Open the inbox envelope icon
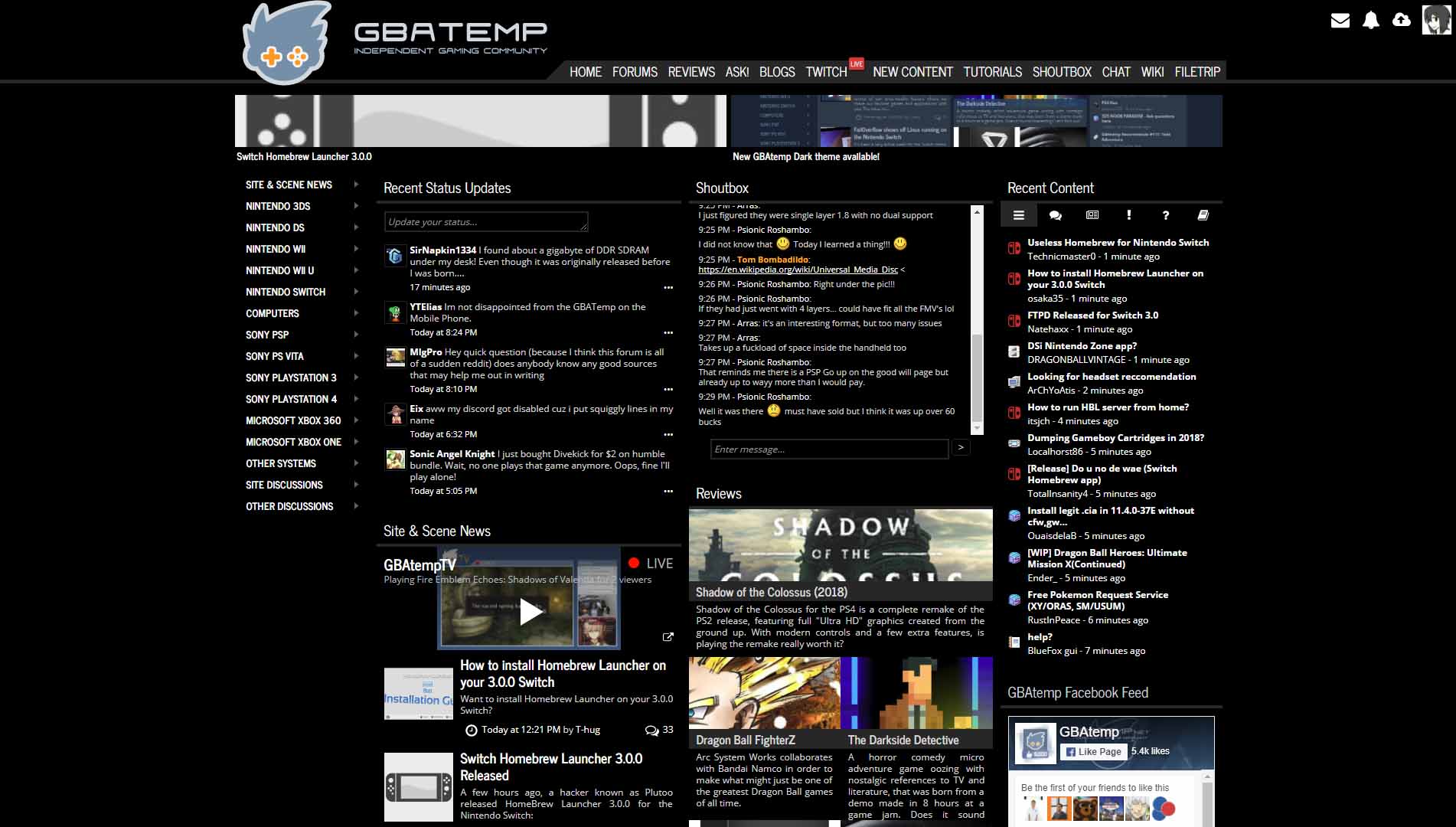Screen dimensions: 1456x827 coord(1340,21)
